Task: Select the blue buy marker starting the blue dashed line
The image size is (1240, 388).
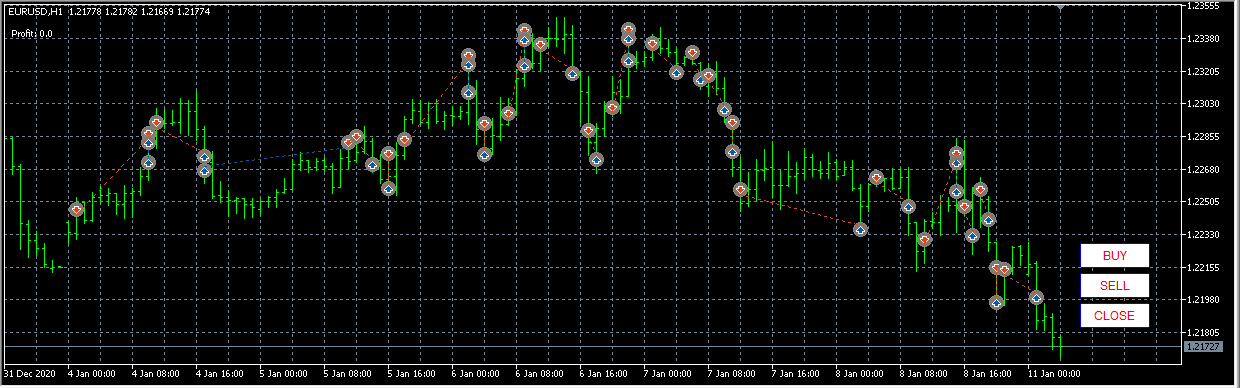Action: click(x=204, y=170)
